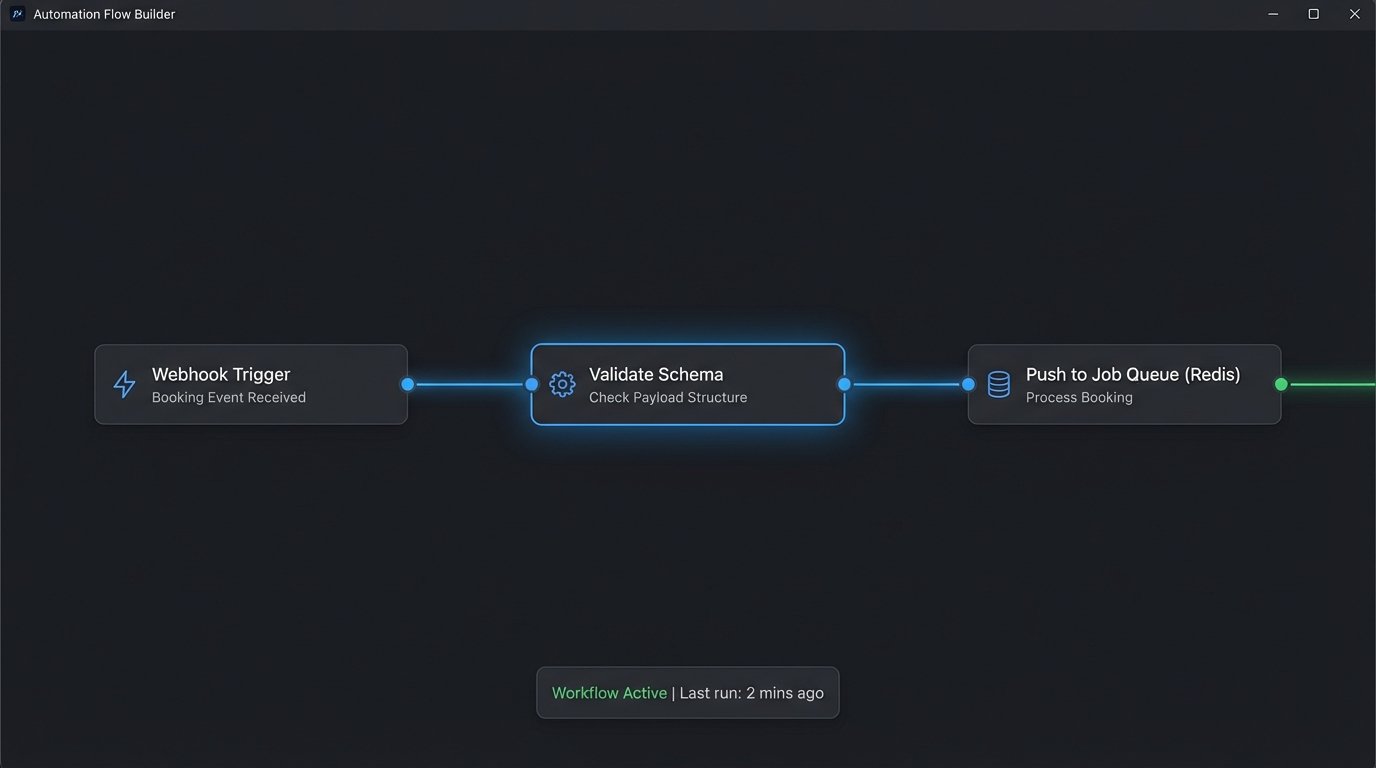The width and height of the screenshot is (1376, 768).
Task: Select the Redis database icon
Action: point(998,384)
